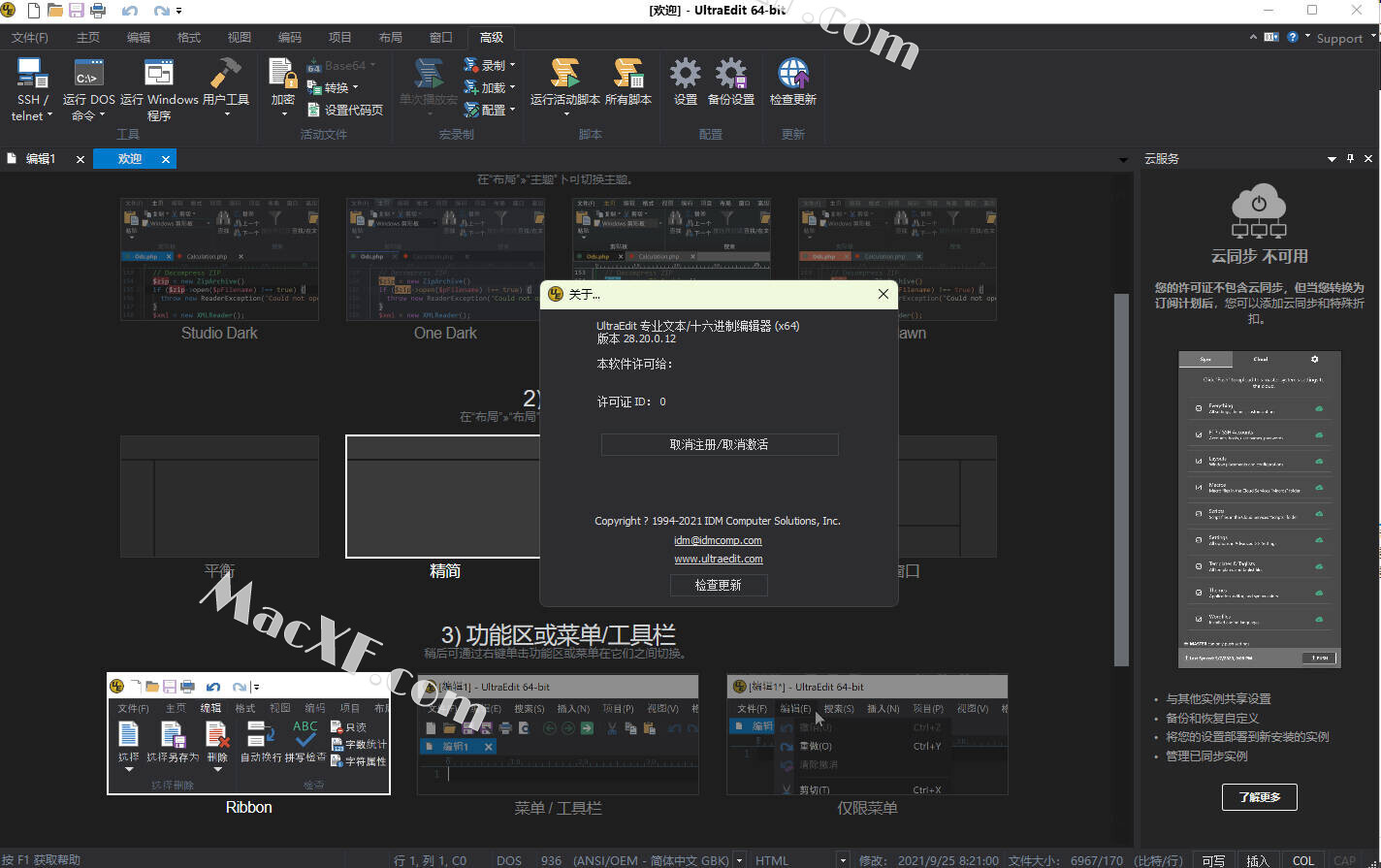Open the idm@idmcomp.com email link
This screenshot has width=1381, height=868.
coord(718,540)
